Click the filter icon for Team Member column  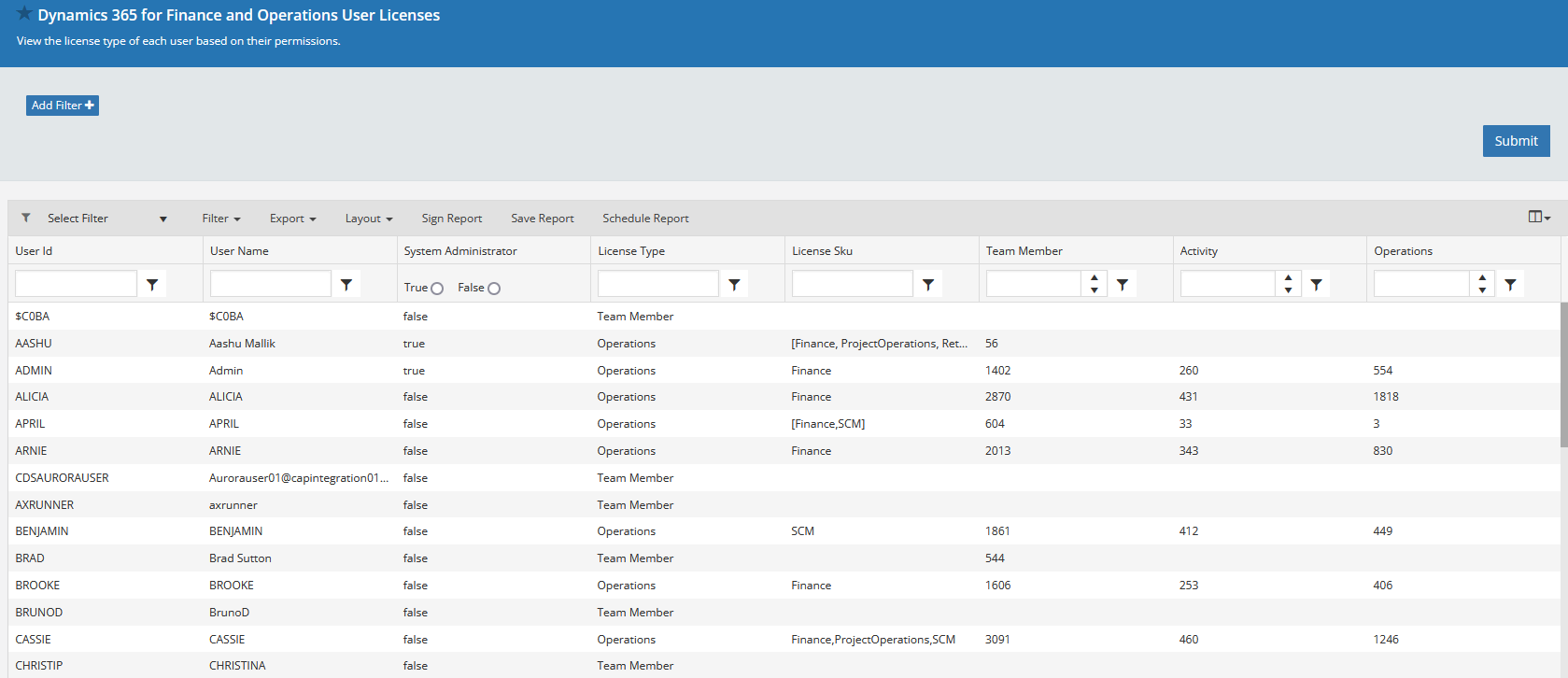(1123, 285)
